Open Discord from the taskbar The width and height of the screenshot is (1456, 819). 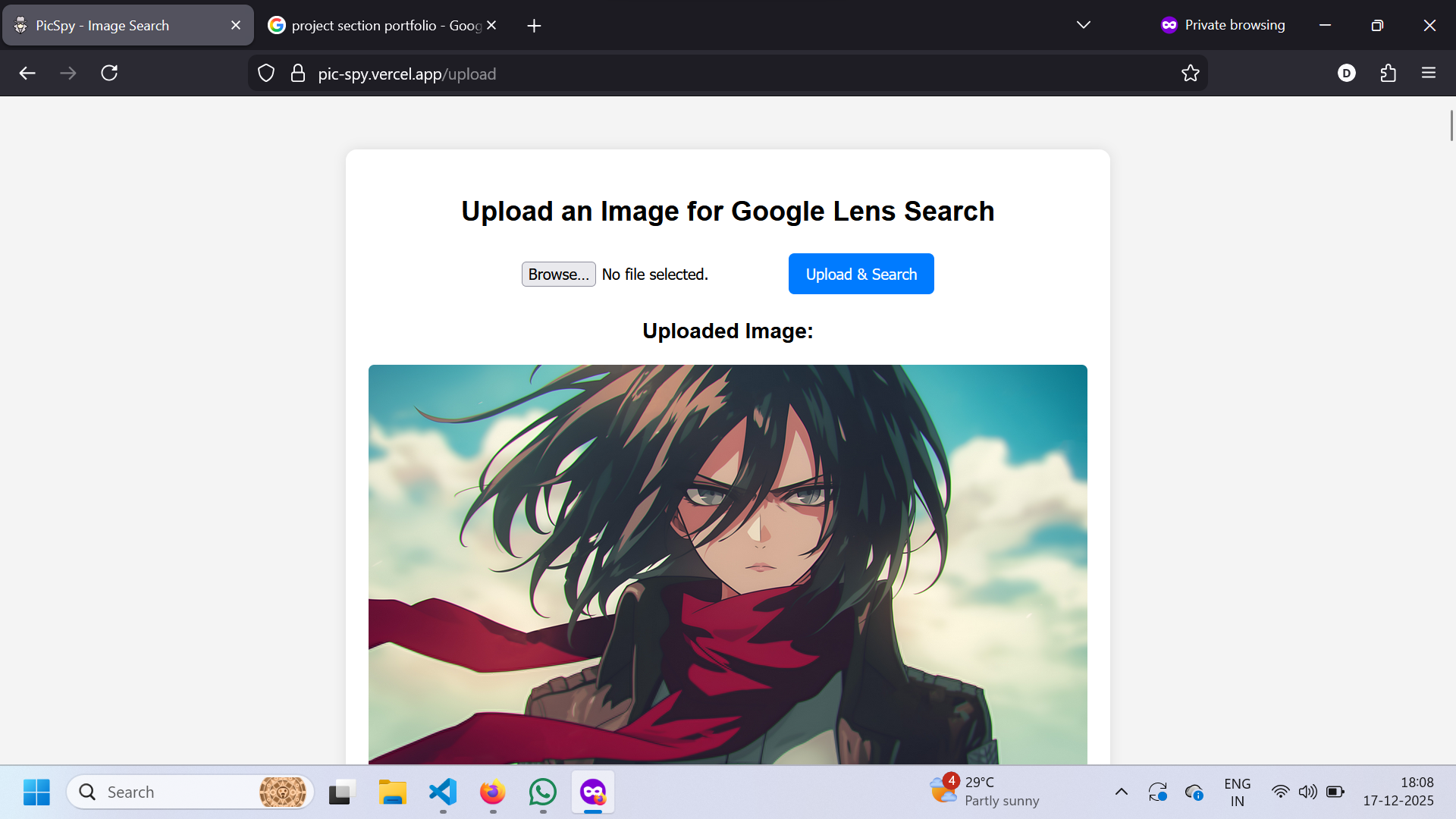[x=592, y=792]
